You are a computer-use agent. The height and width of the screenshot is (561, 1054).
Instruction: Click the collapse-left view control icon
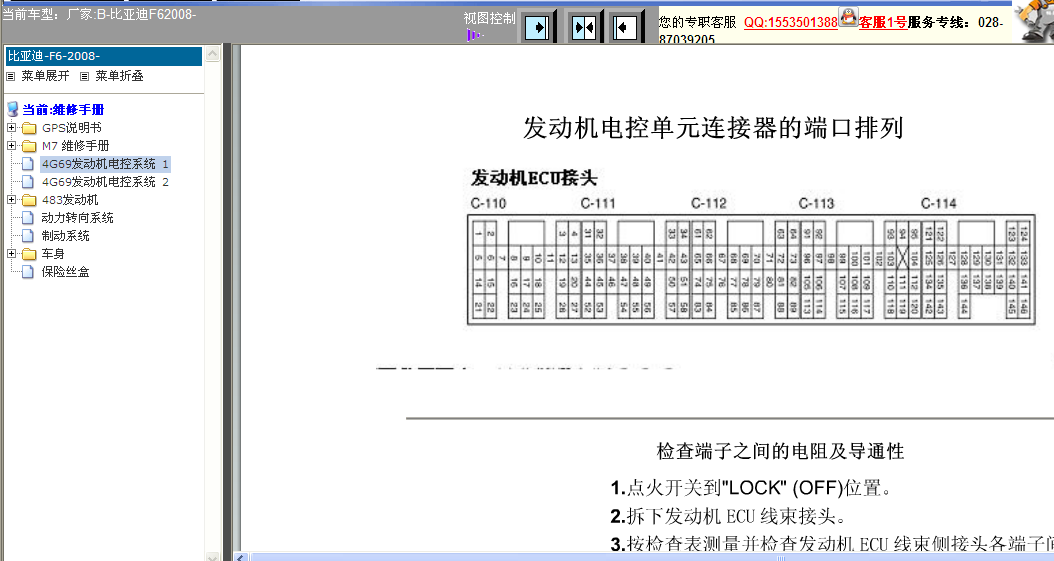pos(624,28)
